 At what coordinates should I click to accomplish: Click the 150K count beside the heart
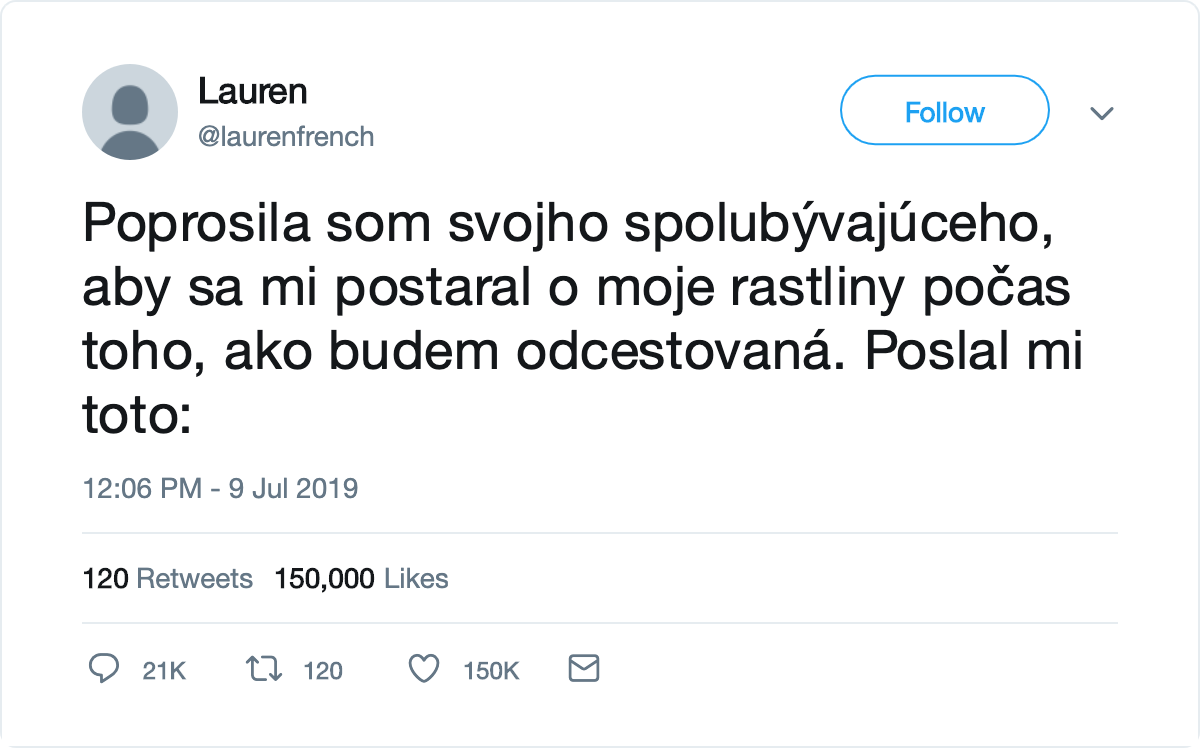(x=490, y=670)
